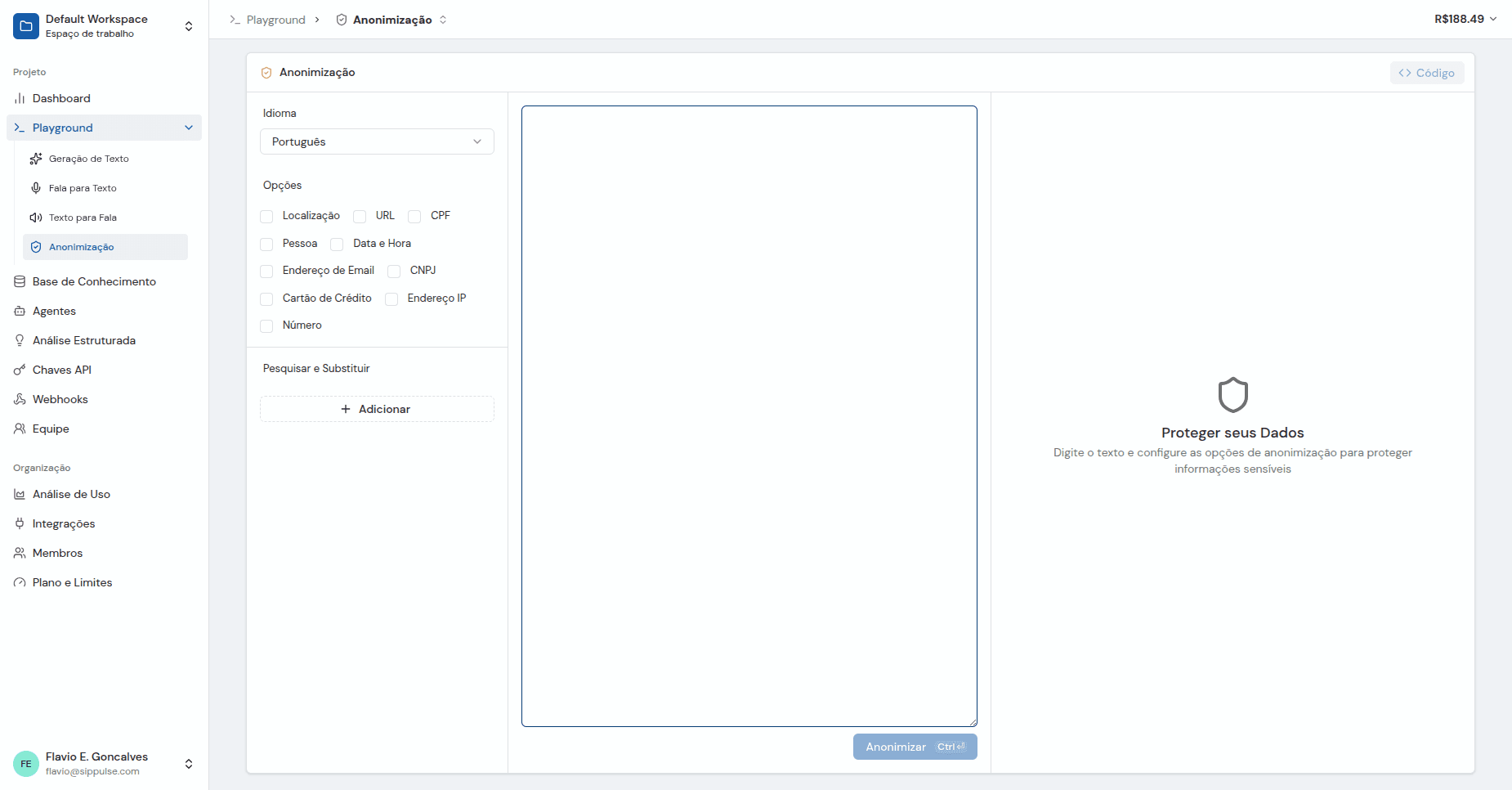
Task: Open the Código view
Action: click(1426, 73)
